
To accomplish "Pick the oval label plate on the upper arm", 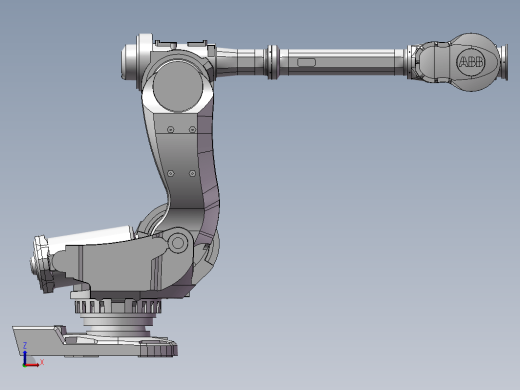I will [x=306, y=62].
